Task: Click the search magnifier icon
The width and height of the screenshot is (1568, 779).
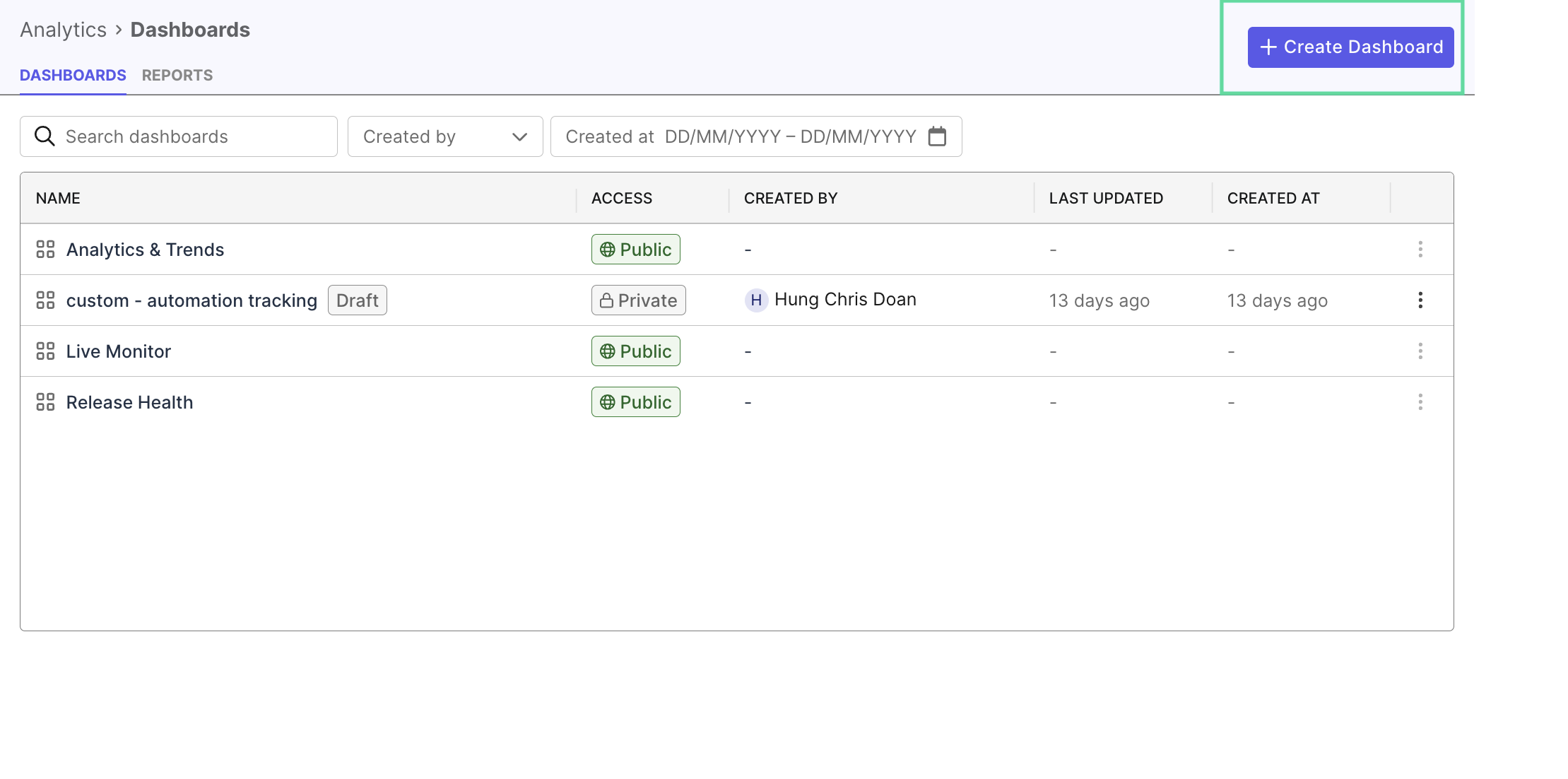Action: tap(44, 136)
